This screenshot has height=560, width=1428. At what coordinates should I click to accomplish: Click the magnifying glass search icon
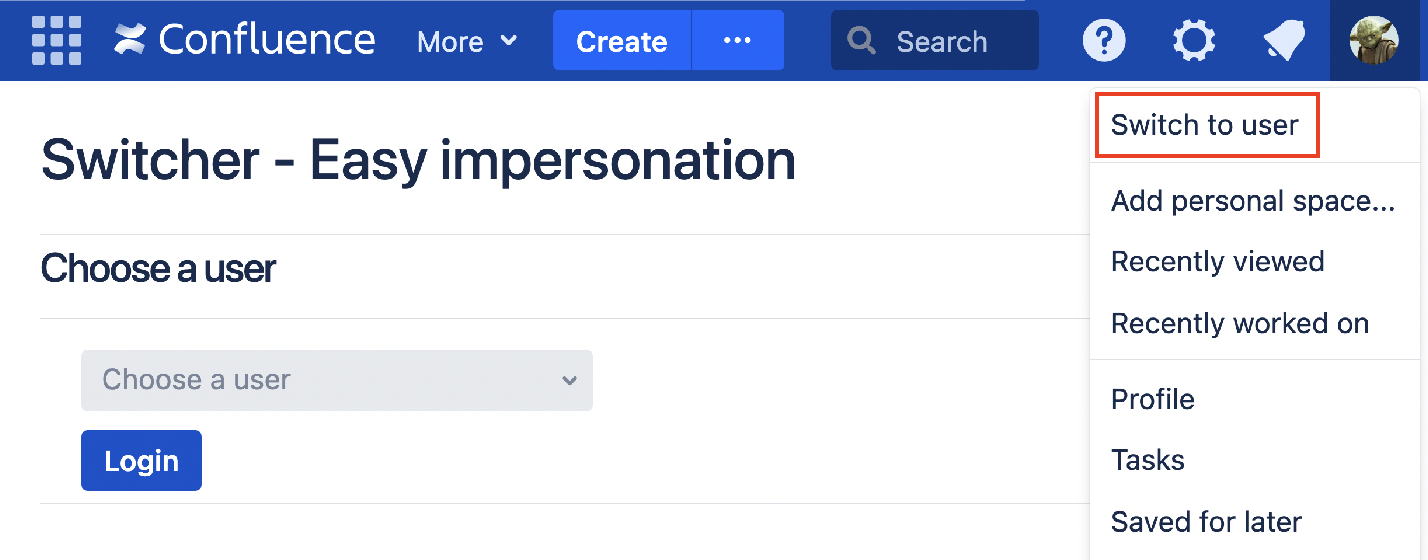point(860,41)
